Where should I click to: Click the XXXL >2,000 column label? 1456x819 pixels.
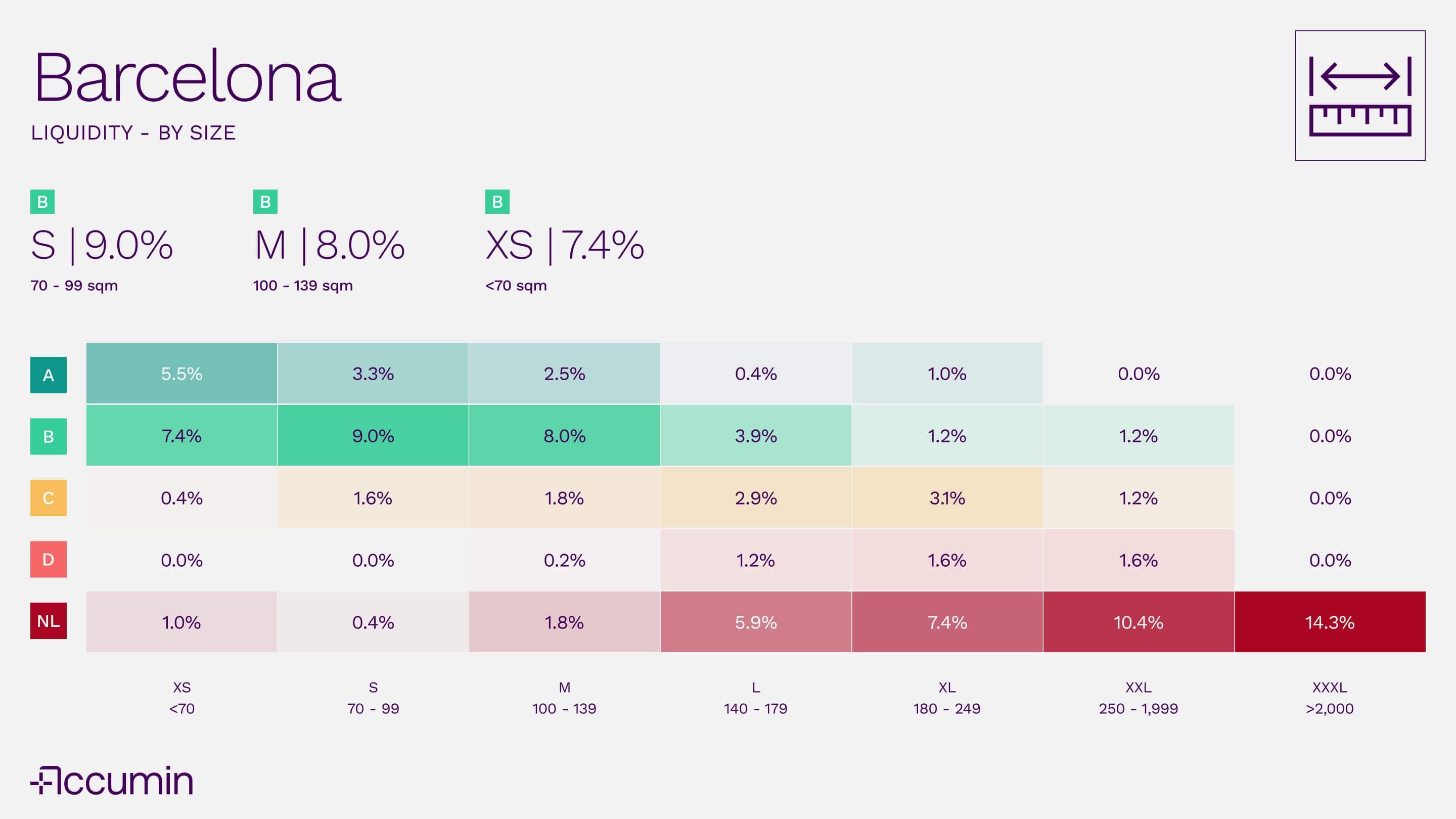[x=1330, y=698]
